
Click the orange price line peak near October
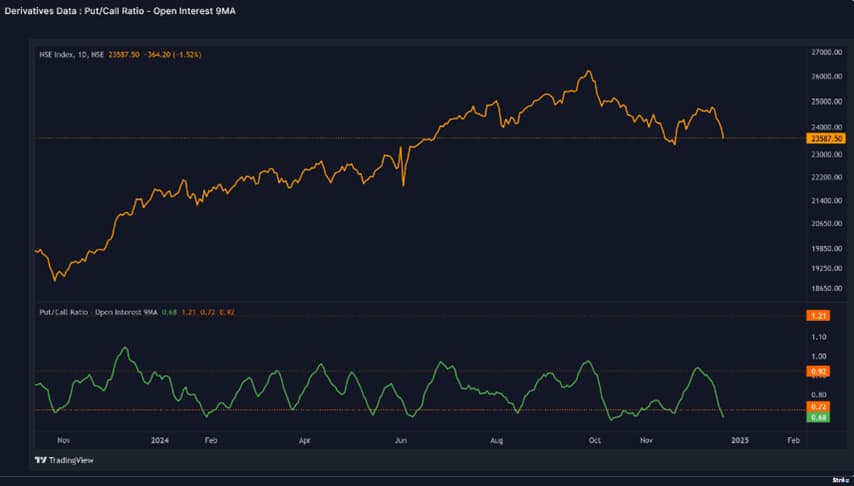pyautogui.click(x=590, y=72)
